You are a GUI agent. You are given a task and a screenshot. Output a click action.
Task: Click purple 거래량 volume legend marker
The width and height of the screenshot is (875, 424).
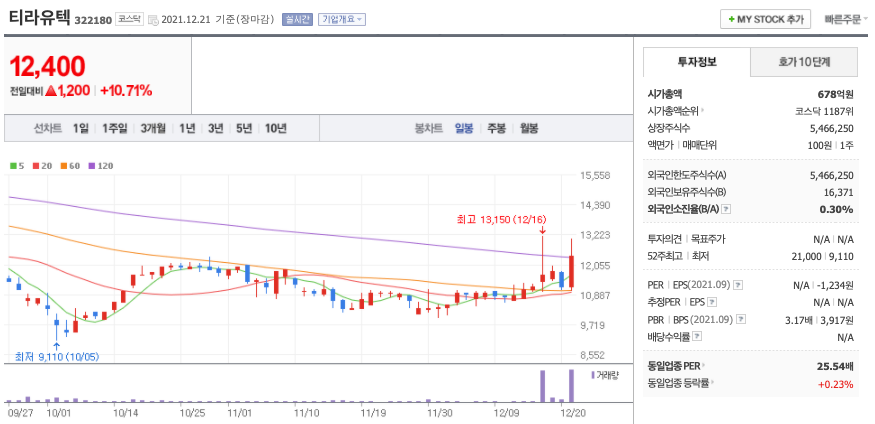593,375
